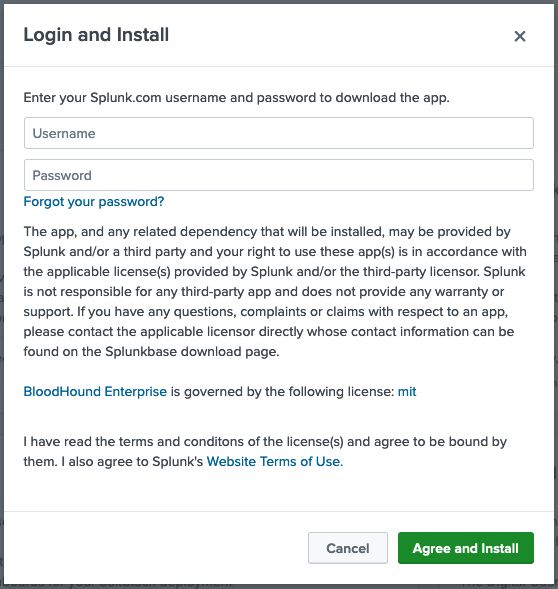Click the X icon in dialog header
Screen dimensions: 558x589
520,36
